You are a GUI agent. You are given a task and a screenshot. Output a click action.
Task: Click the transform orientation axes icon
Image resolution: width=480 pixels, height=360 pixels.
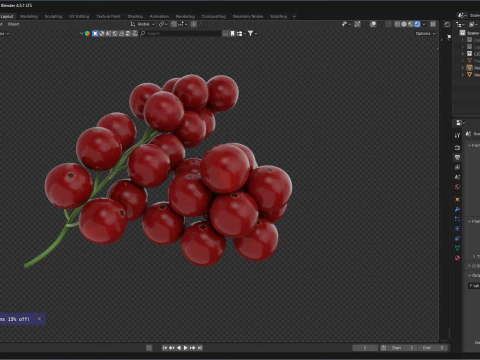coord(133,24)
